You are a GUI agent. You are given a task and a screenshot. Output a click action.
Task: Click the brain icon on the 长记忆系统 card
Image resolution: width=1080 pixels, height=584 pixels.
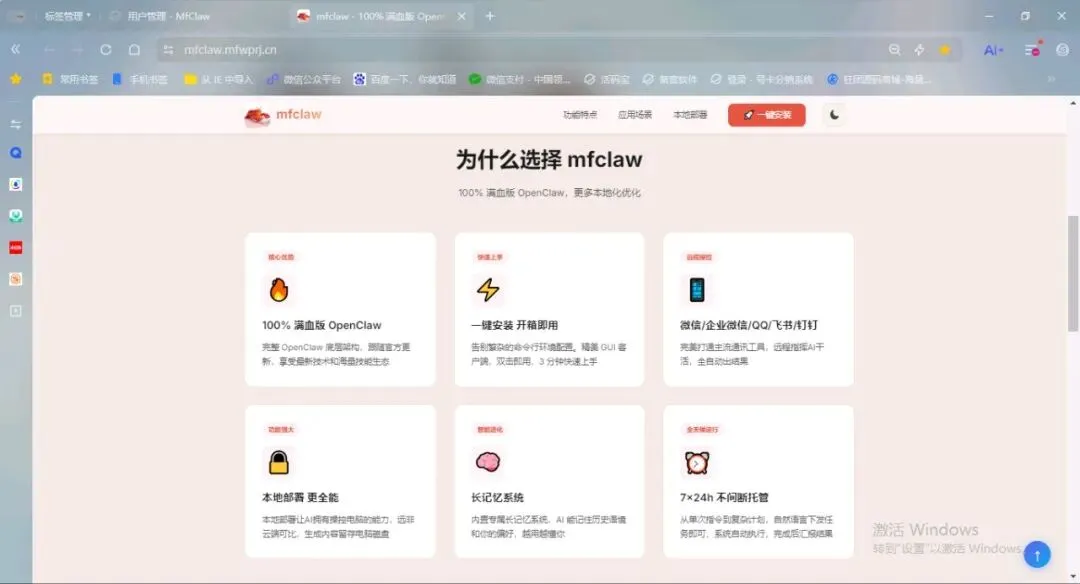488,461
